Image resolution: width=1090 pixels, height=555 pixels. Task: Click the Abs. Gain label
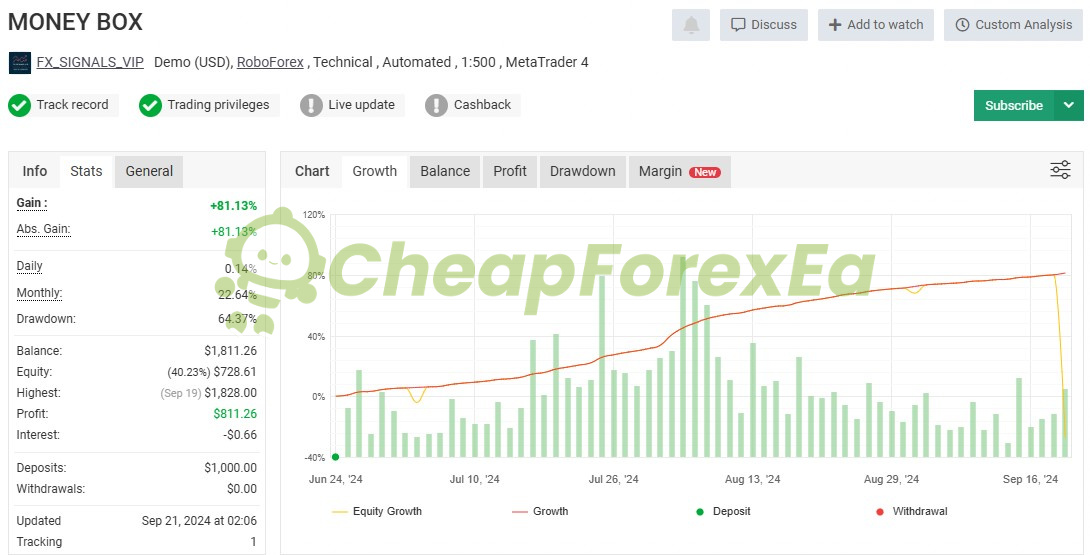pyautogui.click(x=43, y=229)
